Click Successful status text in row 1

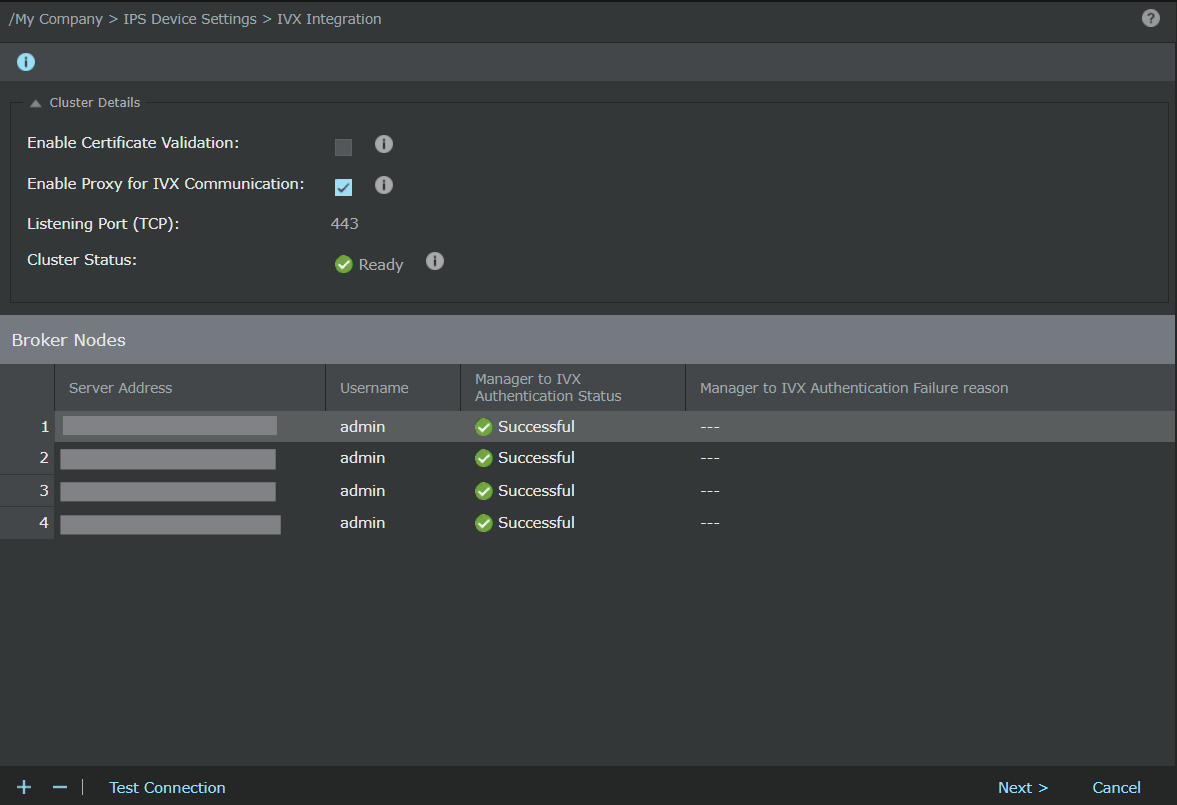(536, 427)
